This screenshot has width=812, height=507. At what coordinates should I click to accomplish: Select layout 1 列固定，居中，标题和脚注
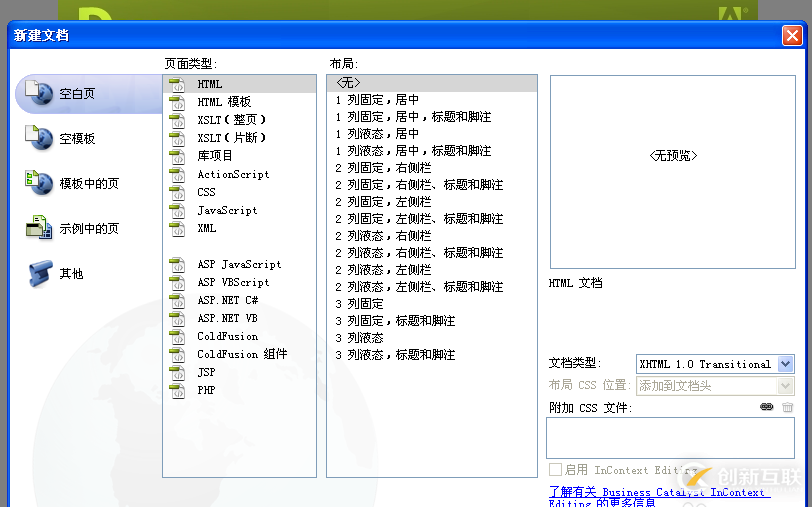click(432, 117)
